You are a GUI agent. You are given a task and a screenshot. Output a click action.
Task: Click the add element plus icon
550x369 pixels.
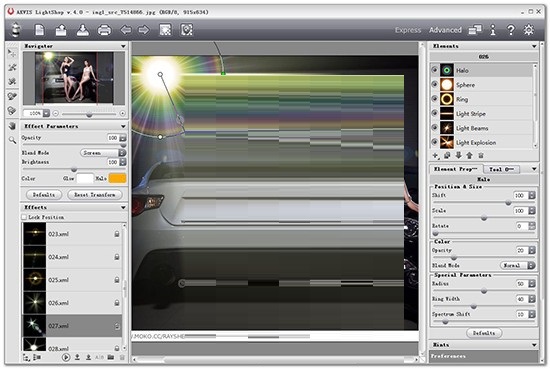click(x=435, y=155)
